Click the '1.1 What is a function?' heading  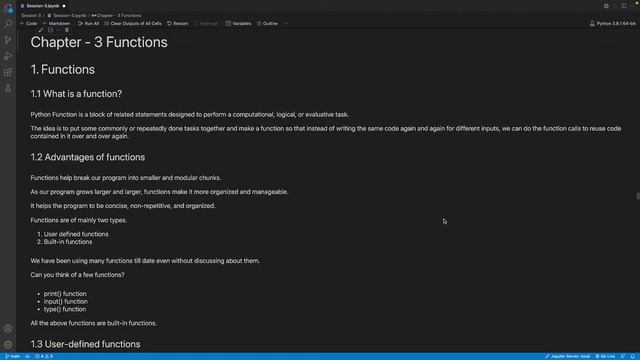[x=76, y=94]
